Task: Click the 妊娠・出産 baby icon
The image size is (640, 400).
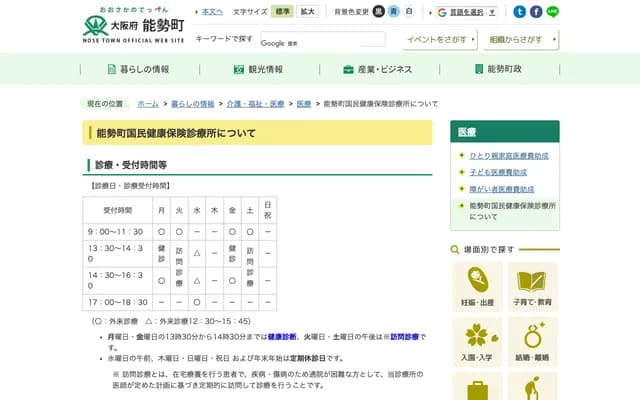Action: click(x=477, y=286)
